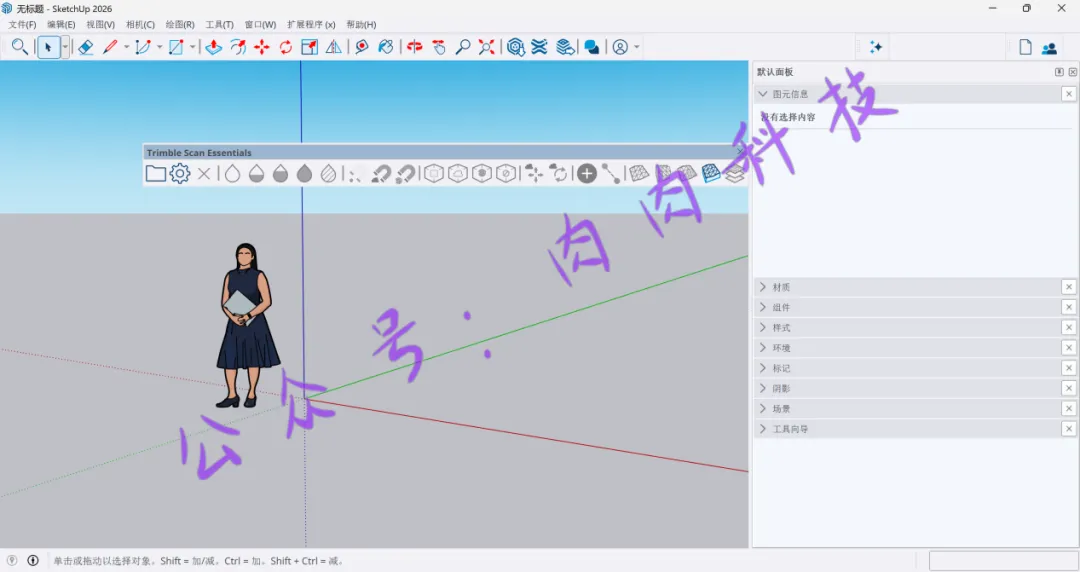Open the 编辑(E) menu
The width and height of the screenshot is (1080, 572).
(61, 24)
